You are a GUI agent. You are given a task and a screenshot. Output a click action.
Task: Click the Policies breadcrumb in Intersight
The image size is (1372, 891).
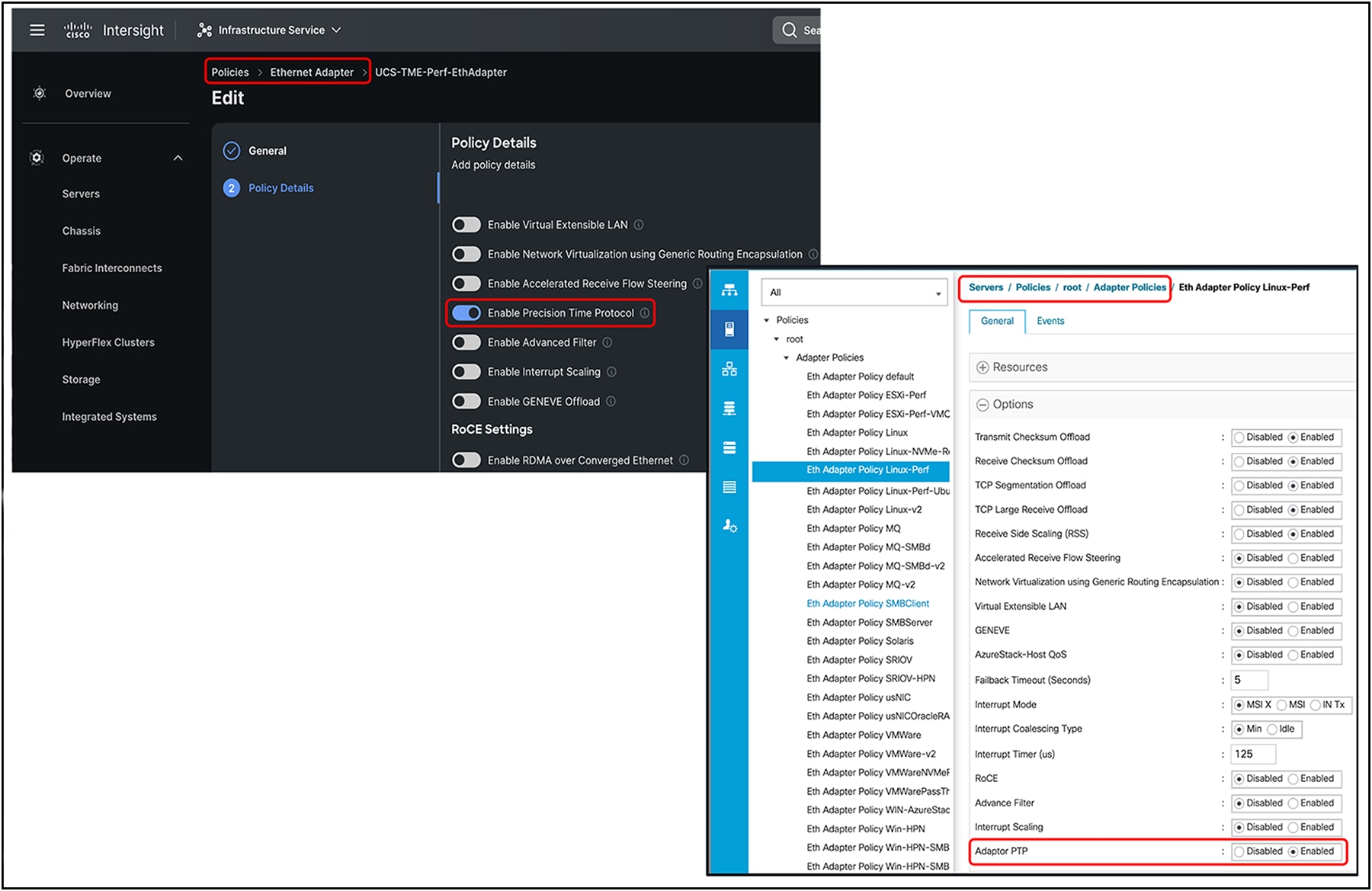[230, 72]
